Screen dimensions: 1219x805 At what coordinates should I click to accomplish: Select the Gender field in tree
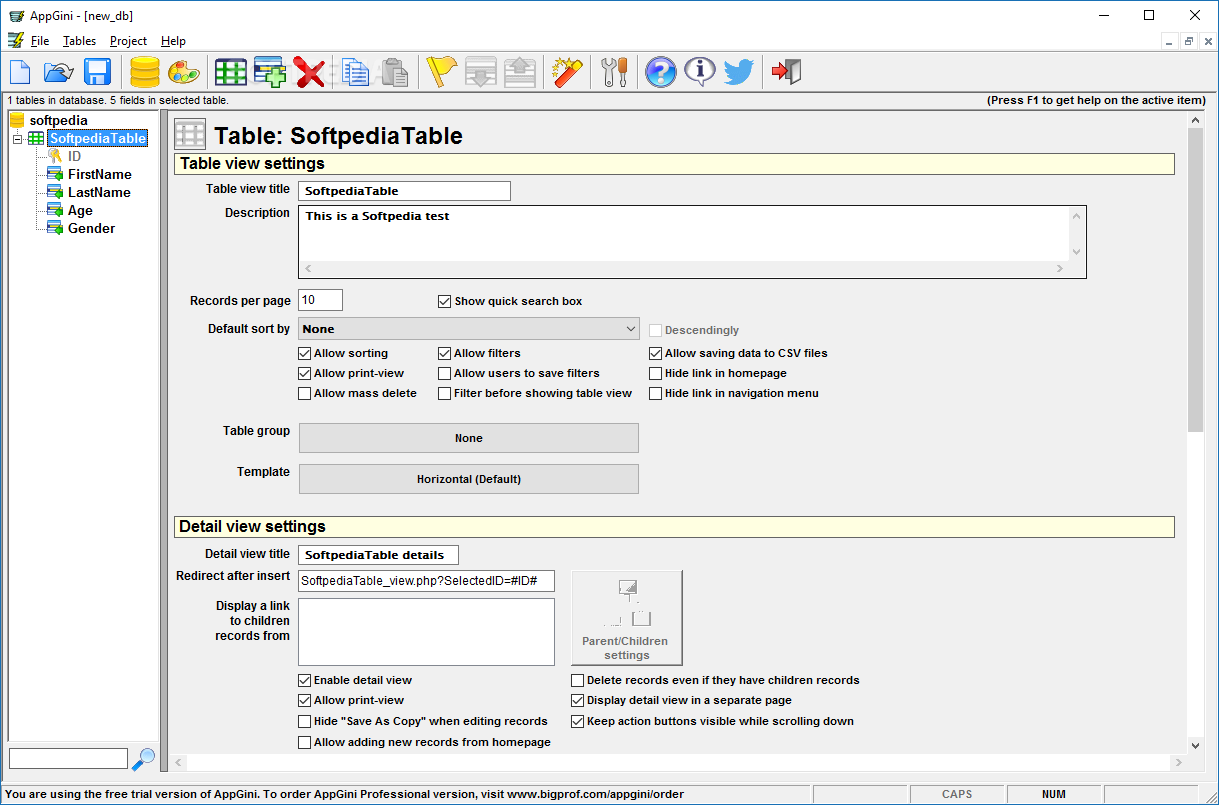click(x=91, y=228)
